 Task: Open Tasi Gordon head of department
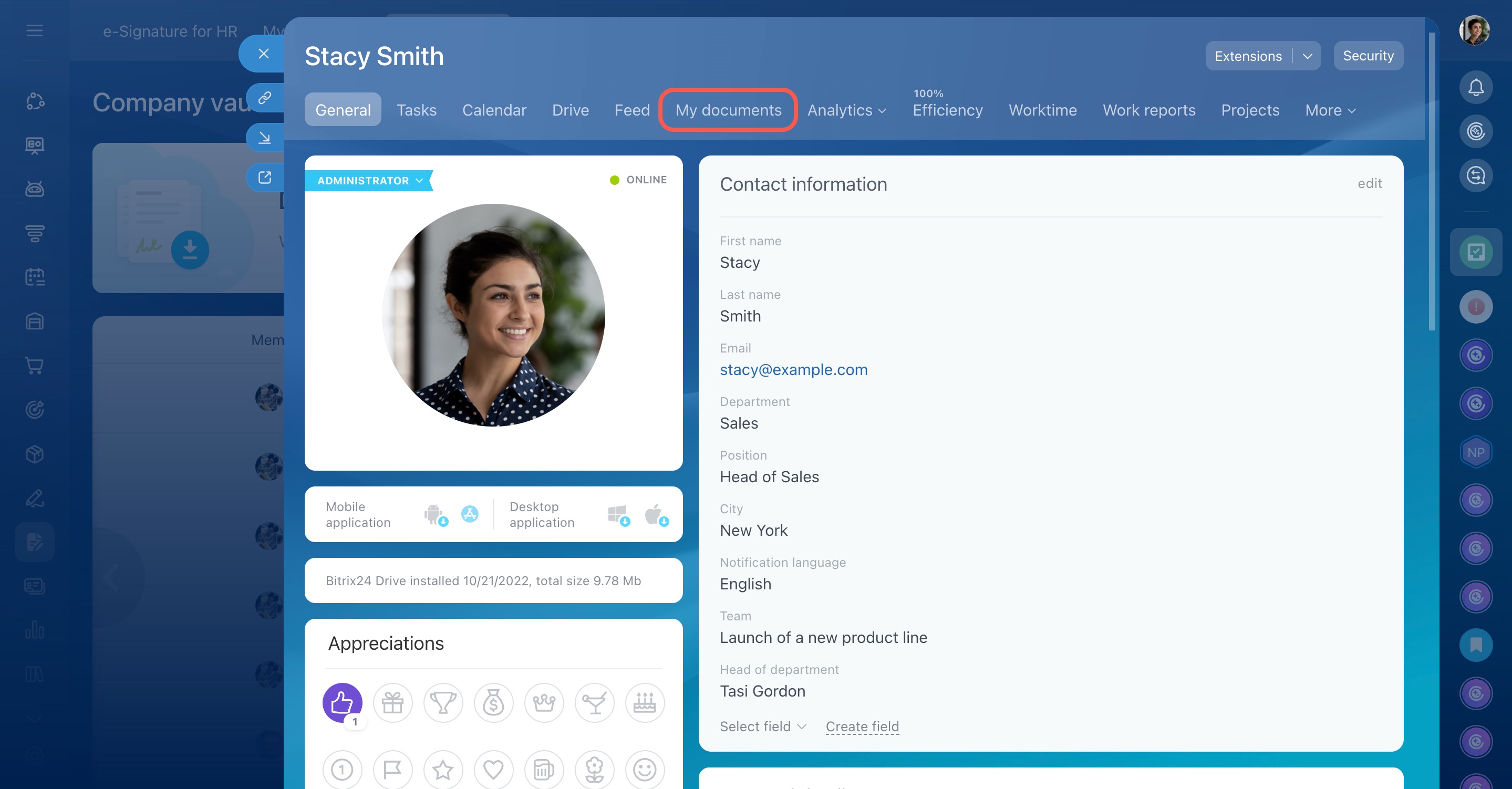point(762,690)
